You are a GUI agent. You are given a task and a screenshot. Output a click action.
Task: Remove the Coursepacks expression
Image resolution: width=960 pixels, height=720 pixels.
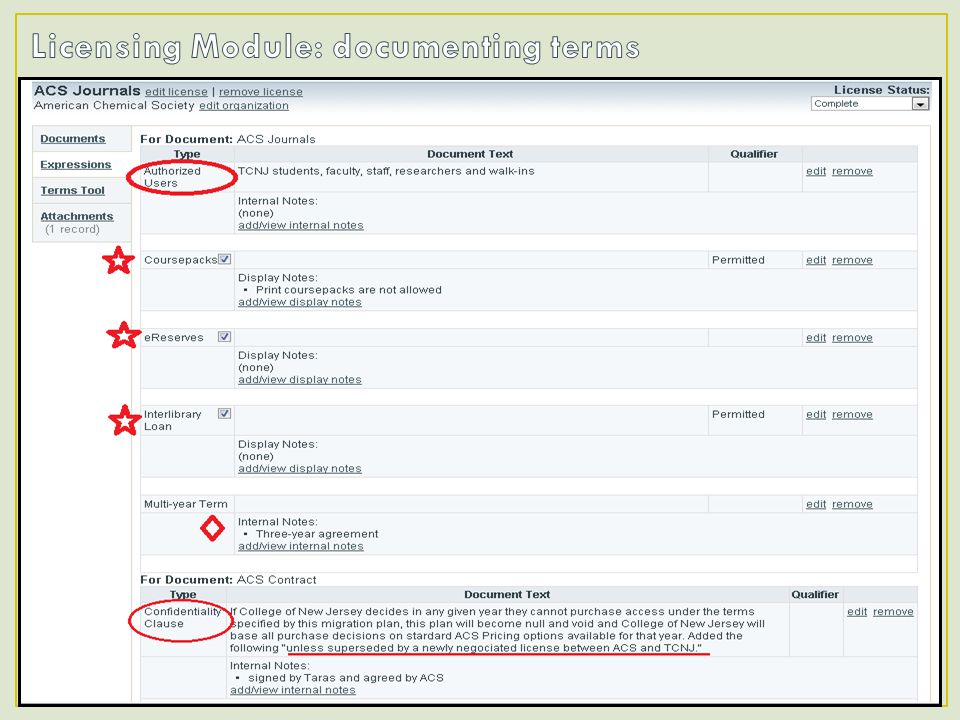point(852,260)
